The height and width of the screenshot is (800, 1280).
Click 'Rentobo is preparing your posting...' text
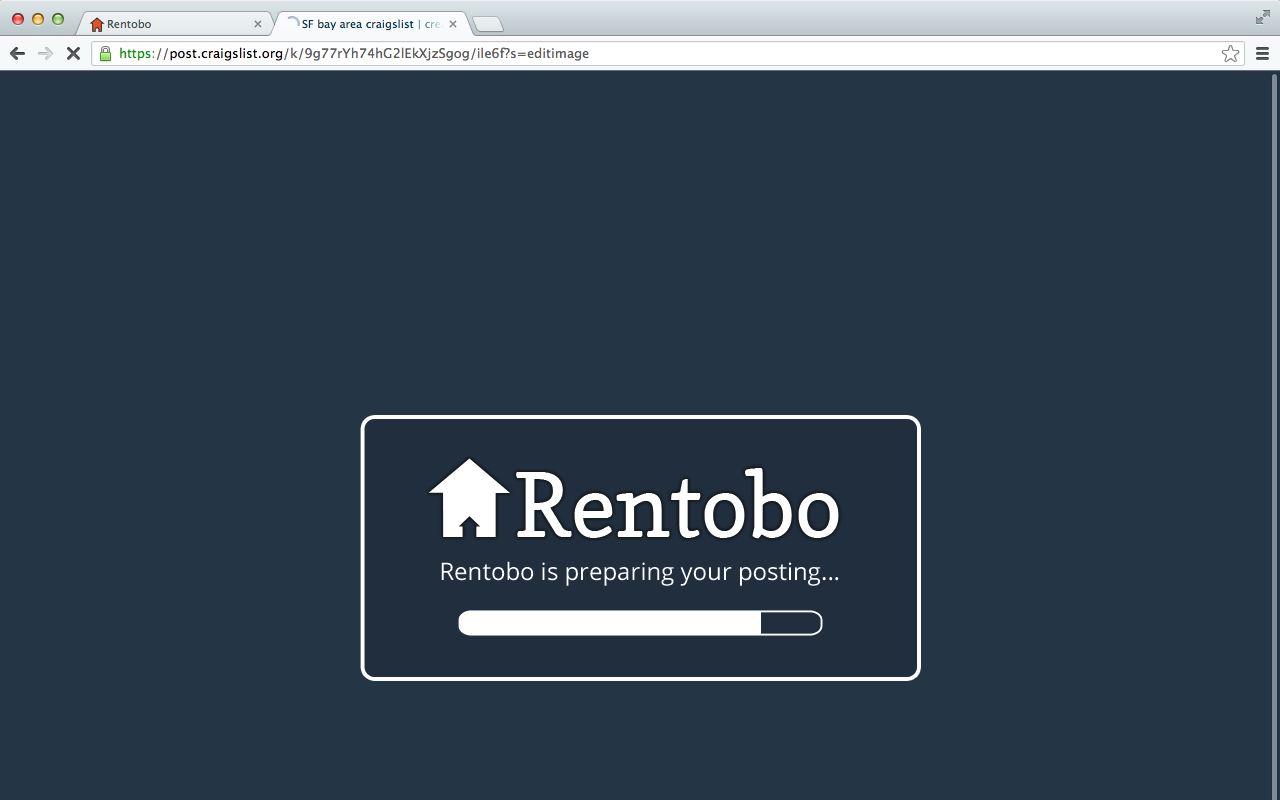640,572
